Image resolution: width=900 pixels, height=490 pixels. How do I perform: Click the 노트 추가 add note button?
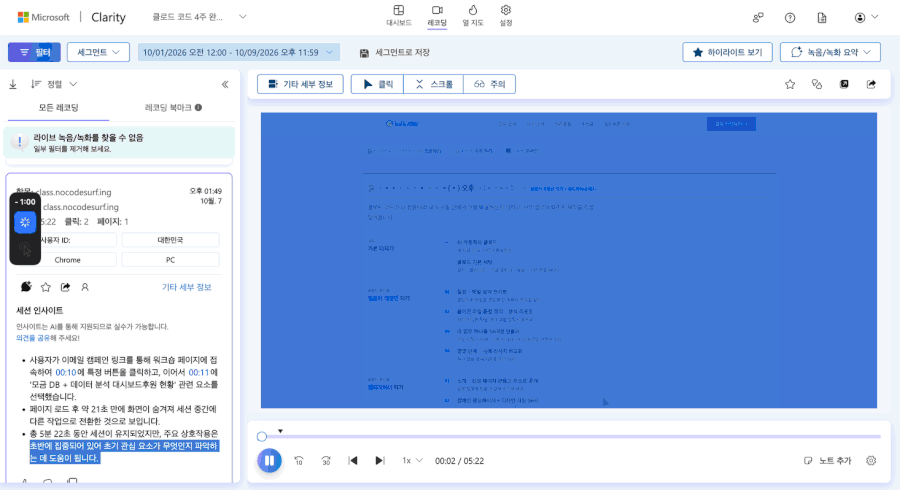[x=827, y=460]
